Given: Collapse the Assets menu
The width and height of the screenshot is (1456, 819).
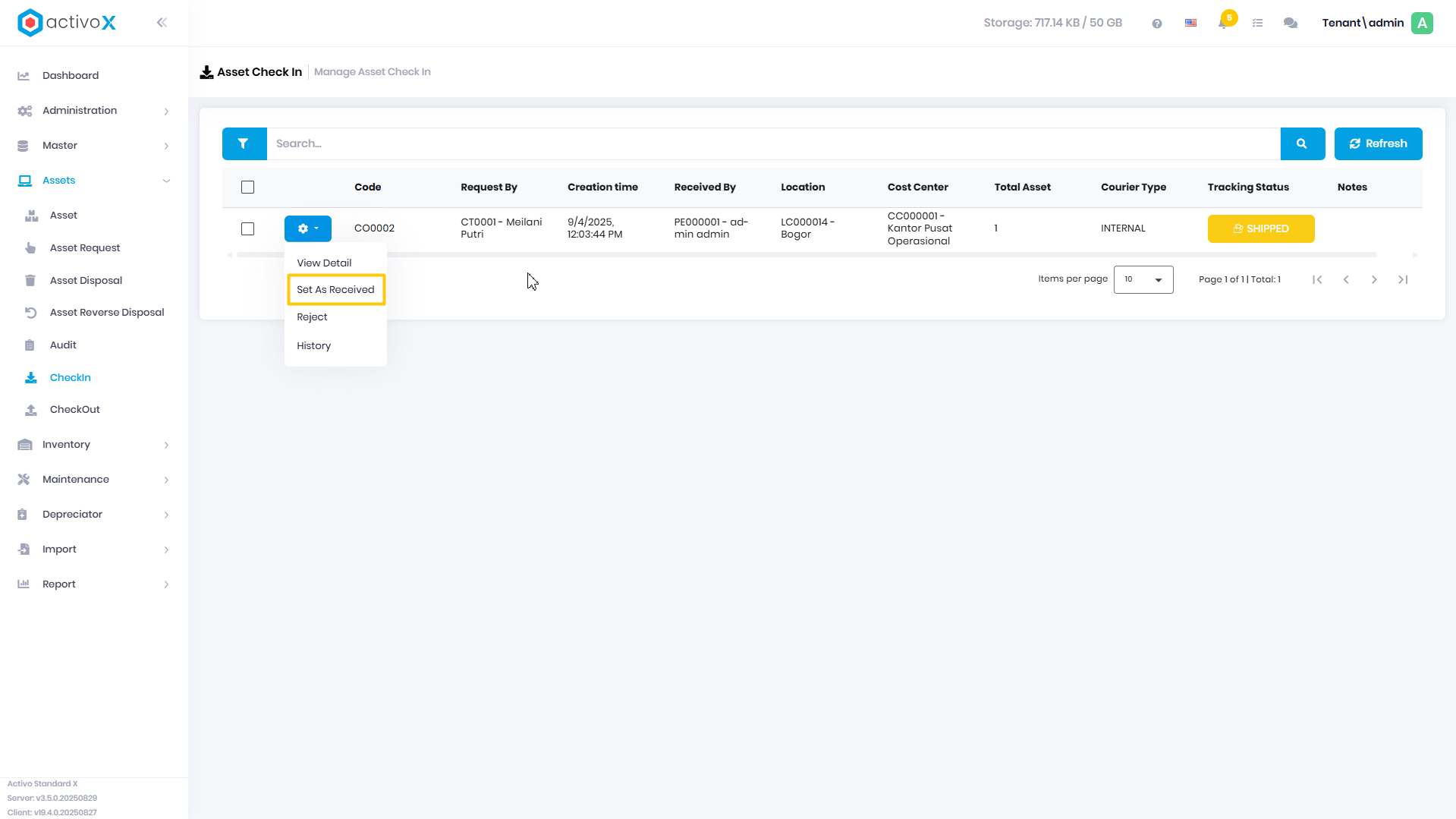Looking at the screenshot, I should point(166,181).
